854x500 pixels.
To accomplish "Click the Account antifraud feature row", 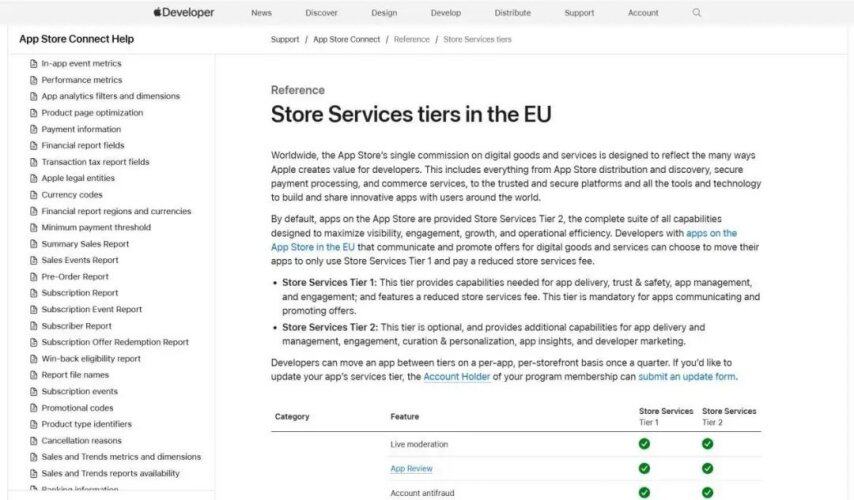I will (x=422, y=493).
